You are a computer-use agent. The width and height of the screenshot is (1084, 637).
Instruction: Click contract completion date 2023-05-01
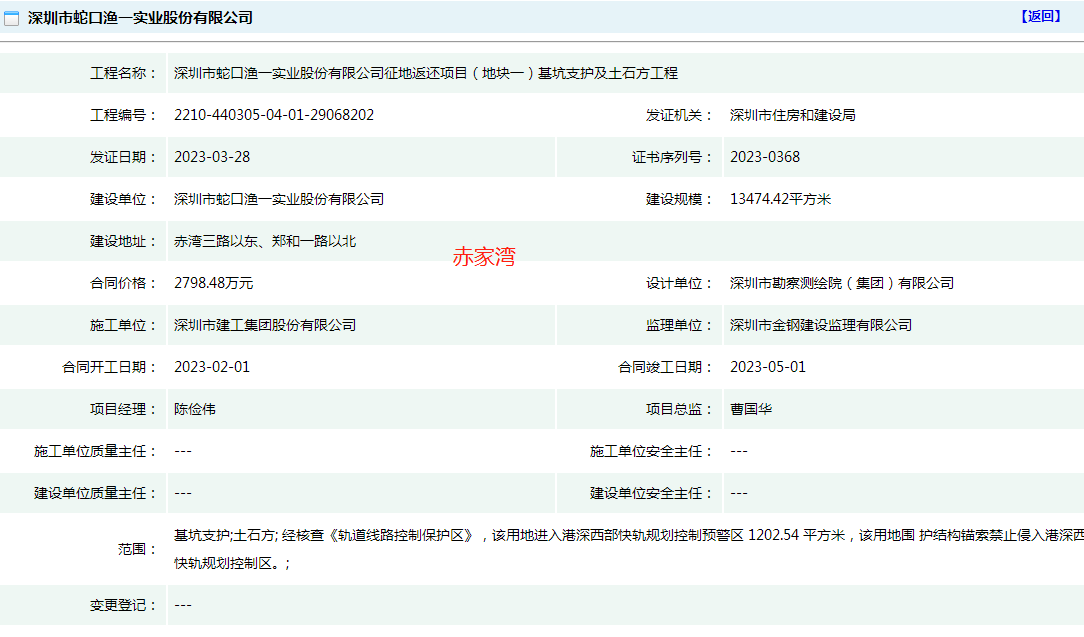[x=767, y=367]
